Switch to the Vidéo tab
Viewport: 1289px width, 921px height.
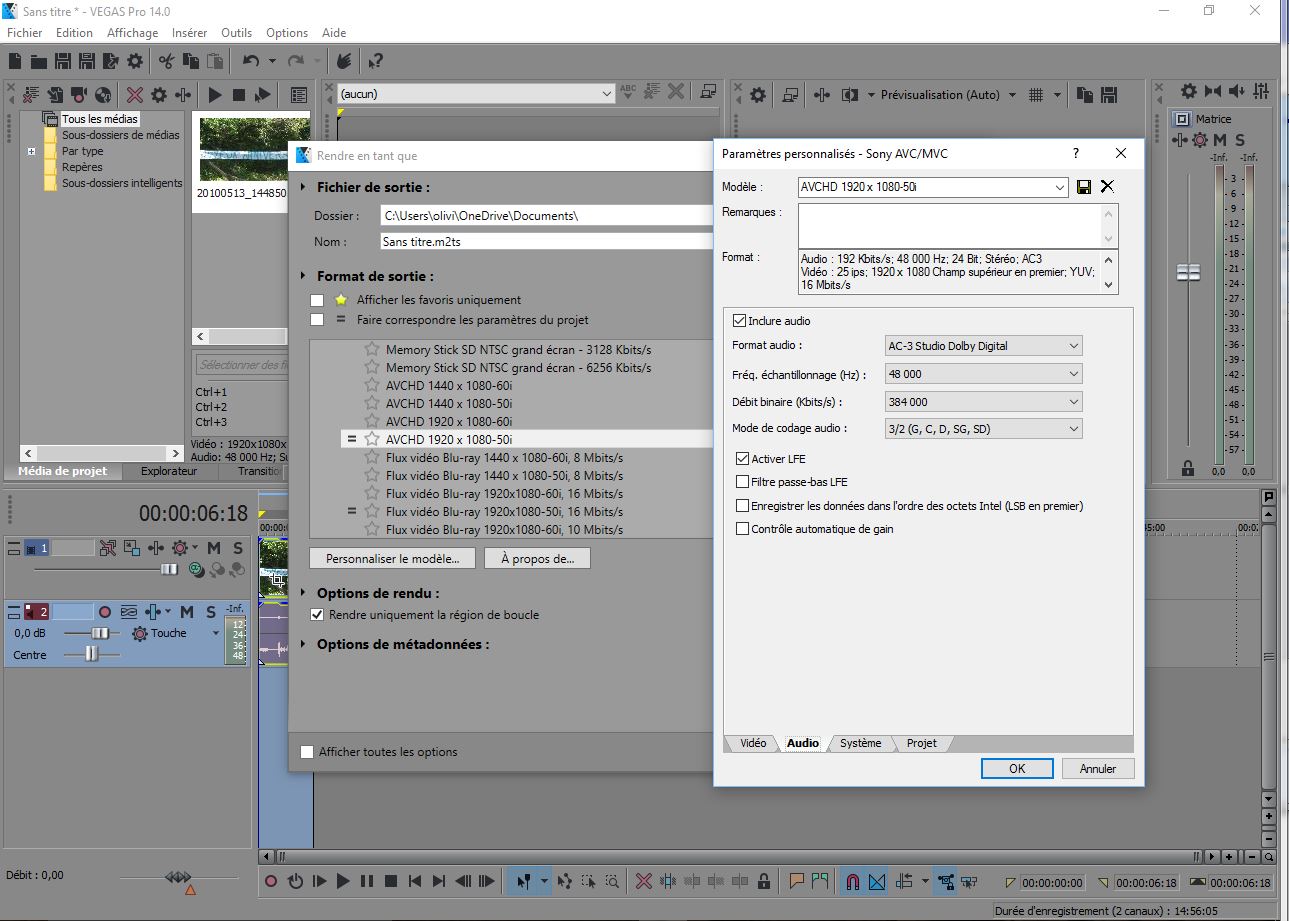pyautogui.click(x=752, y=743)
